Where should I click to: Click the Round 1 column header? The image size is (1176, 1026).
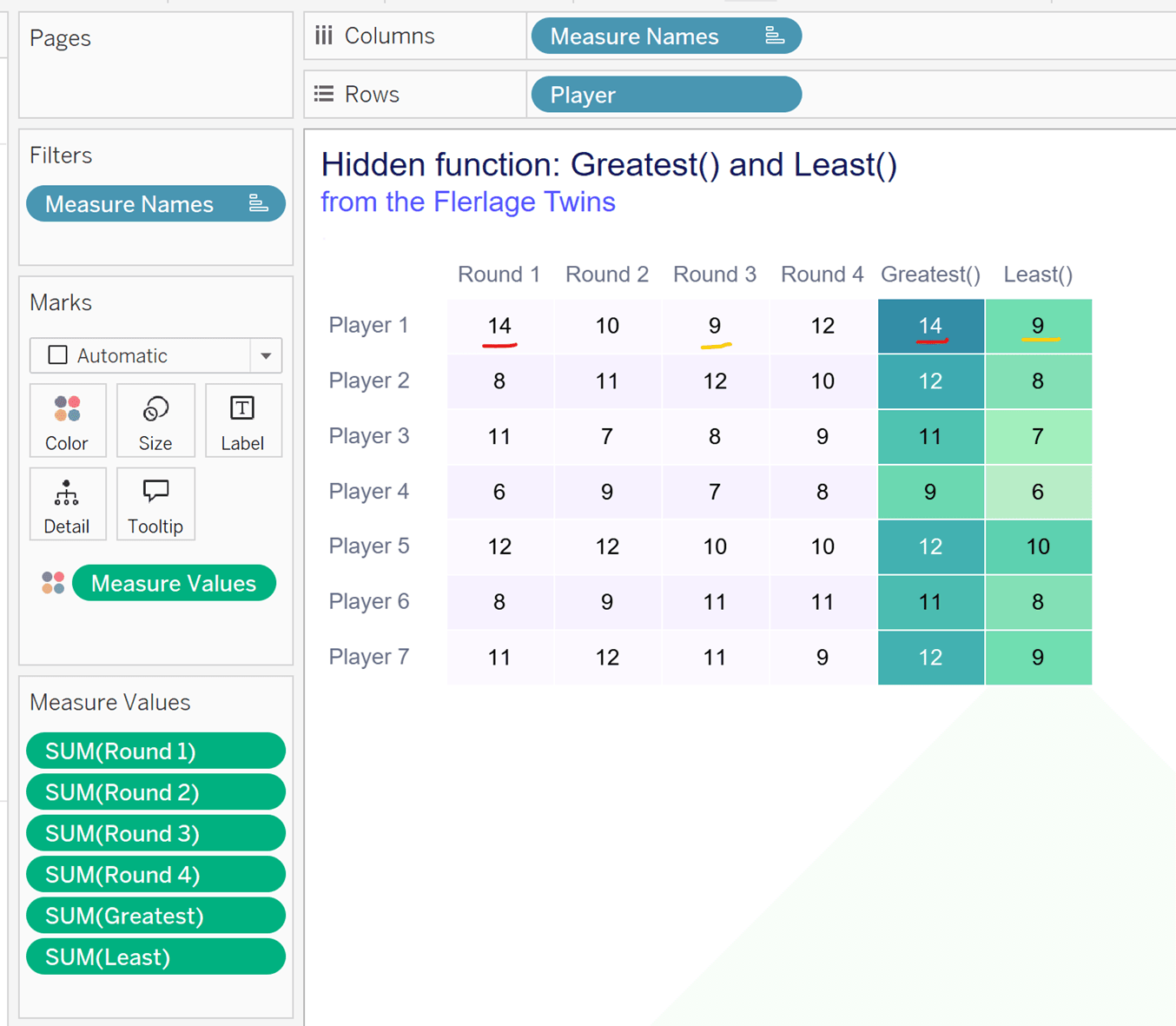click(x=499, y=275)
